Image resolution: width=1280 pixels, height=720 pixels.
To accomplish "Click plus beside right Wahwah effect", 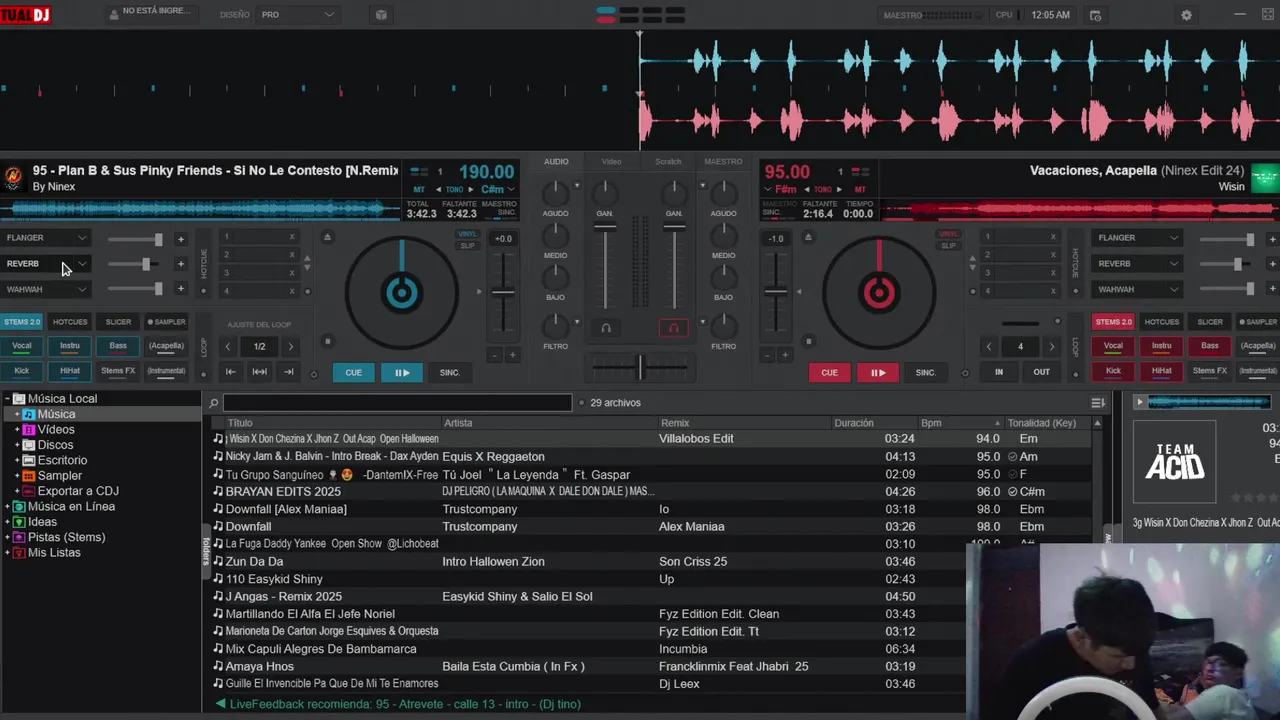I will 1272,289.
